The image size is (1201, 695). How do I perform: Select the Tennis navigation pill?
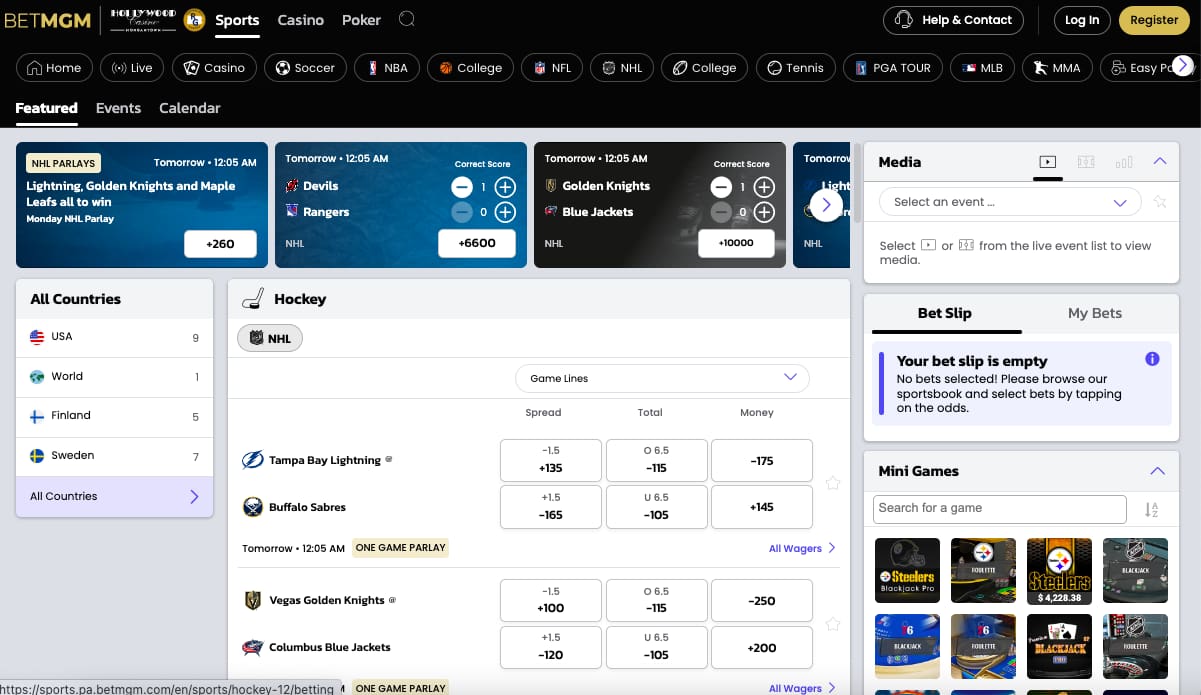(796, 68)
